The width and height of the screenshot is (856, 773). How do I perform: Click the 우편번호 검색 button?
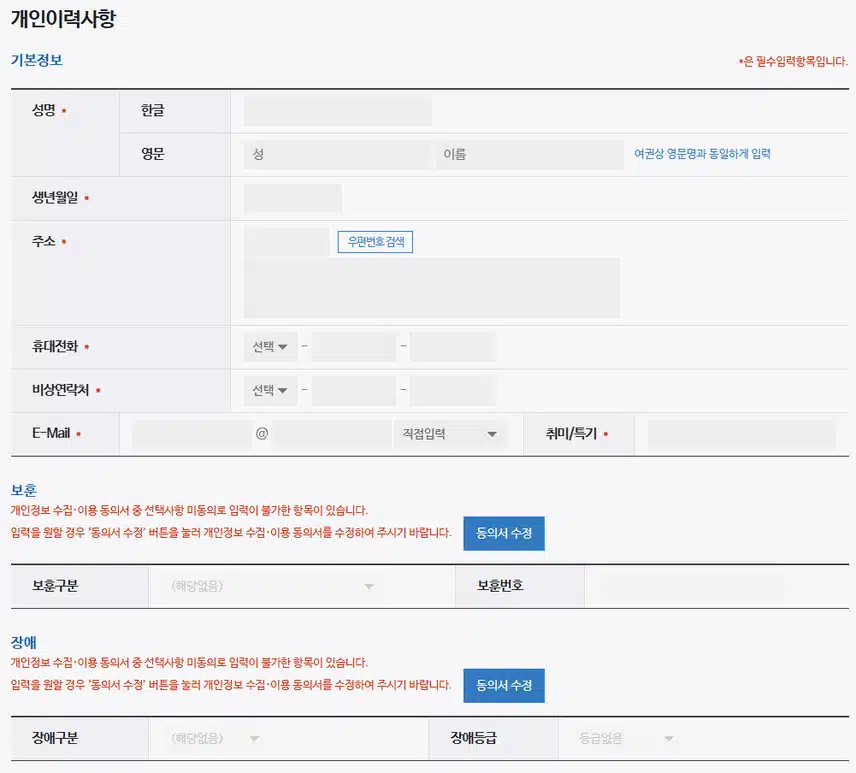coord(375,242)
